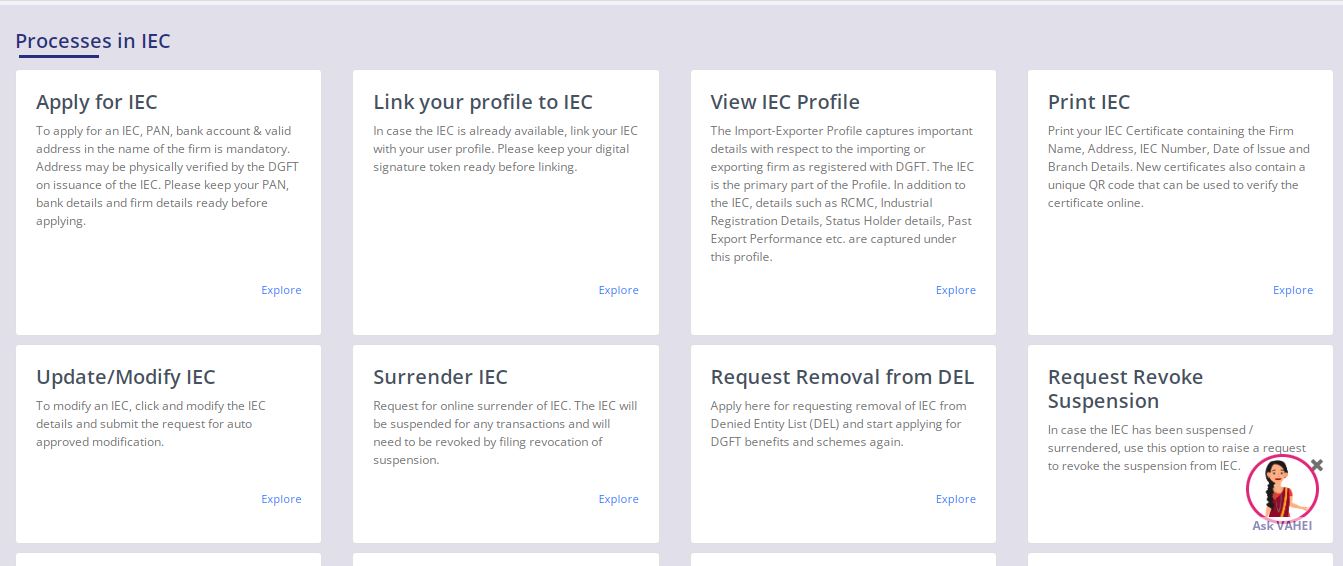Image resolution: width=1343 pixels, height=566 pixels.
Task: Click Explore under Print IEC
Action: click(1292, 290)
